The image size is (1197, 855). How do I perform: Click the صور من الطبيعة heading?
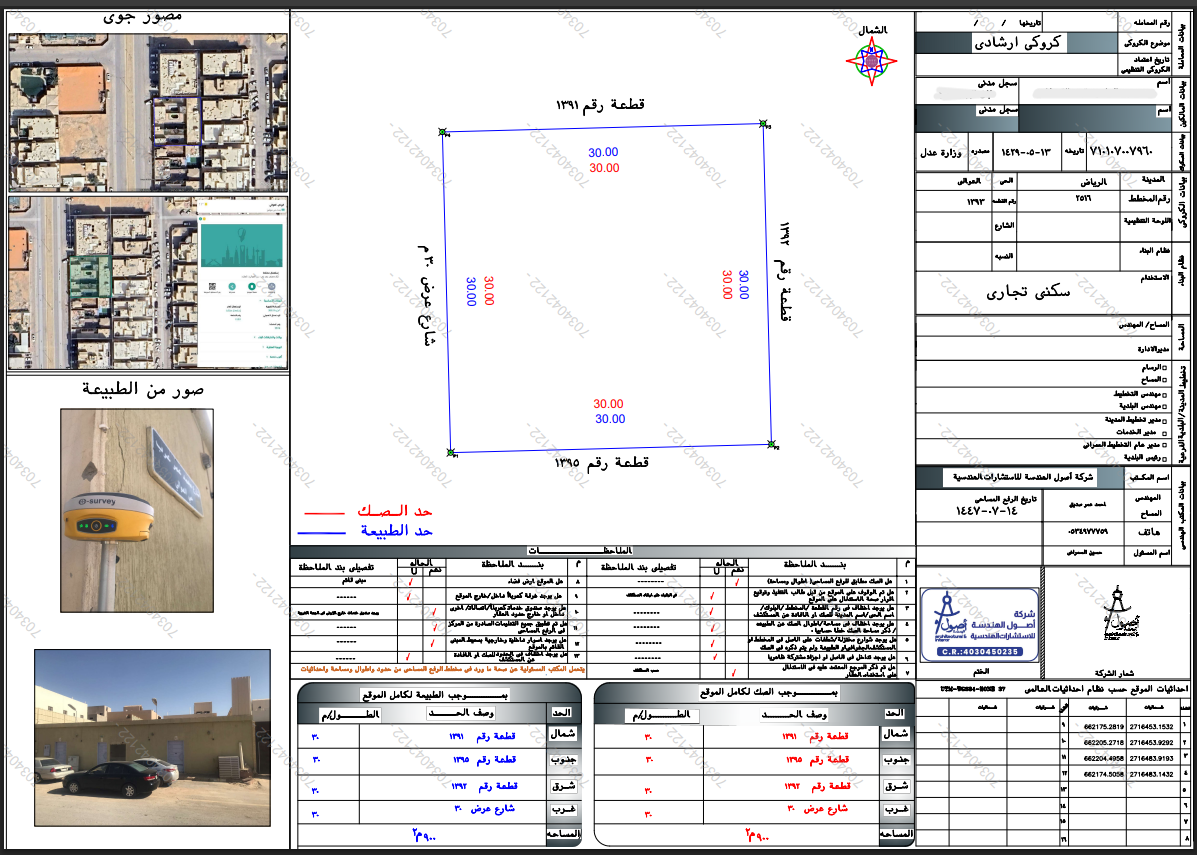click(x=143, y=389)
